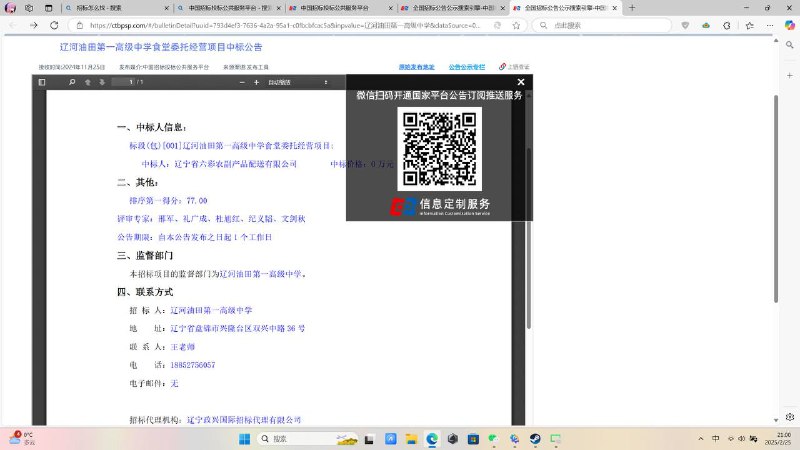800x450 pixels.
Task: Open the taskbar clock and date
Action: click(778, 438)
